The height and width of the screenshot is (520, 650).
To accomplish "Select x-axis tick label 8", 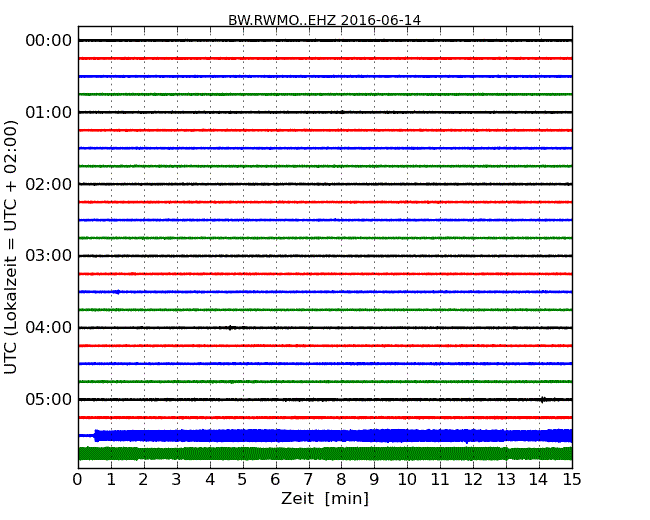I will tap(341, 480).
